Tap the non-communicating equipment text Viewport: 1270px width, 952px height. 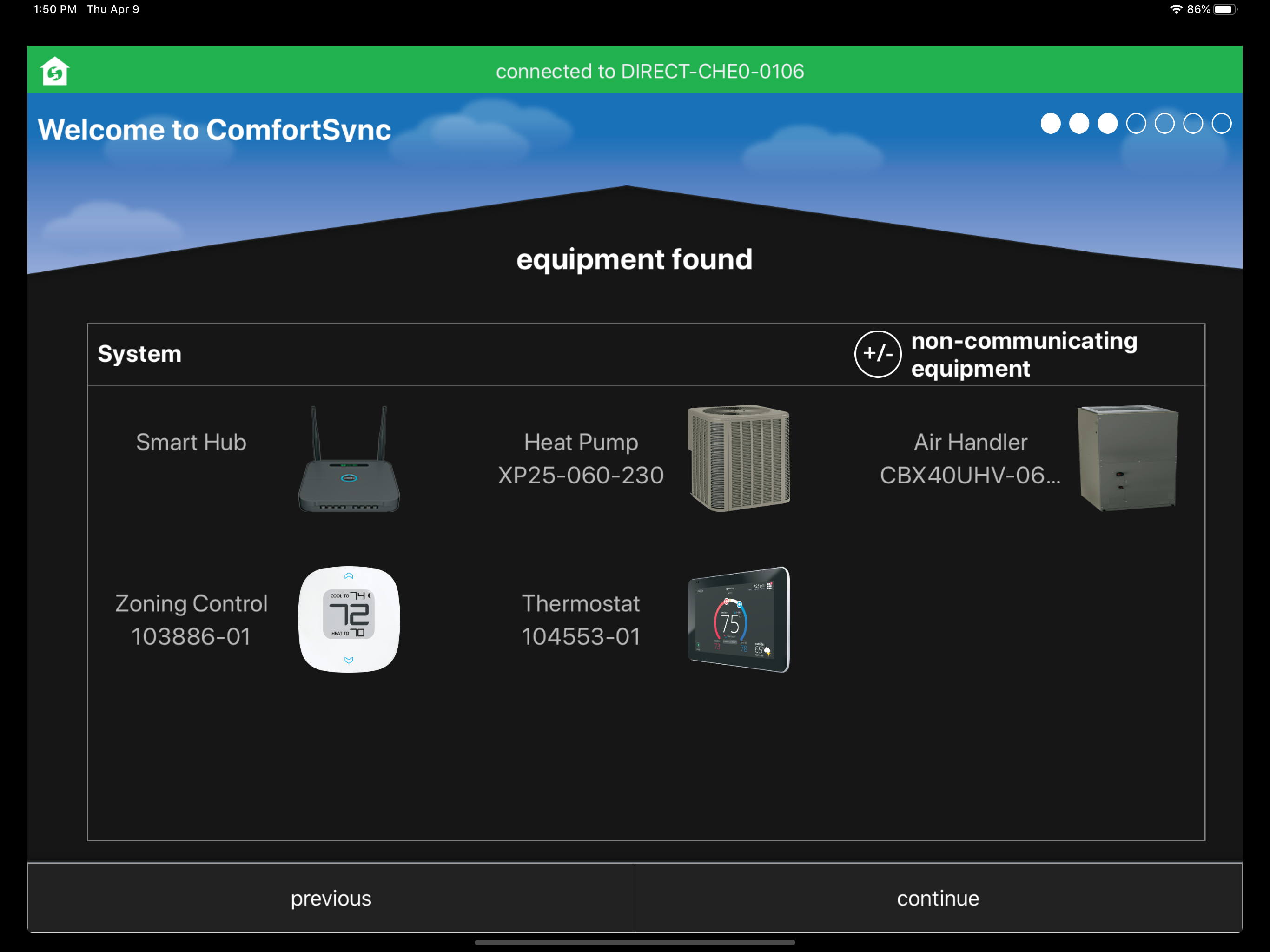[x=1024, y=354]
